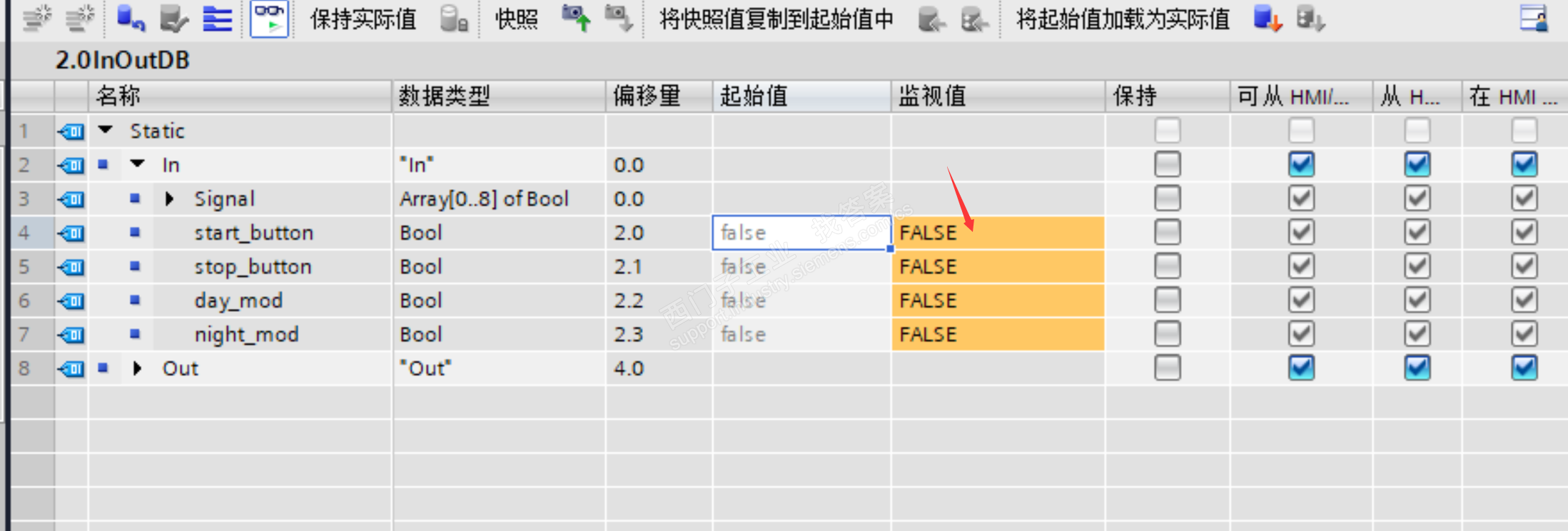Click the add row toolbar icon
This screenshot has width=1568, height=531.
(x=80, y=19)
